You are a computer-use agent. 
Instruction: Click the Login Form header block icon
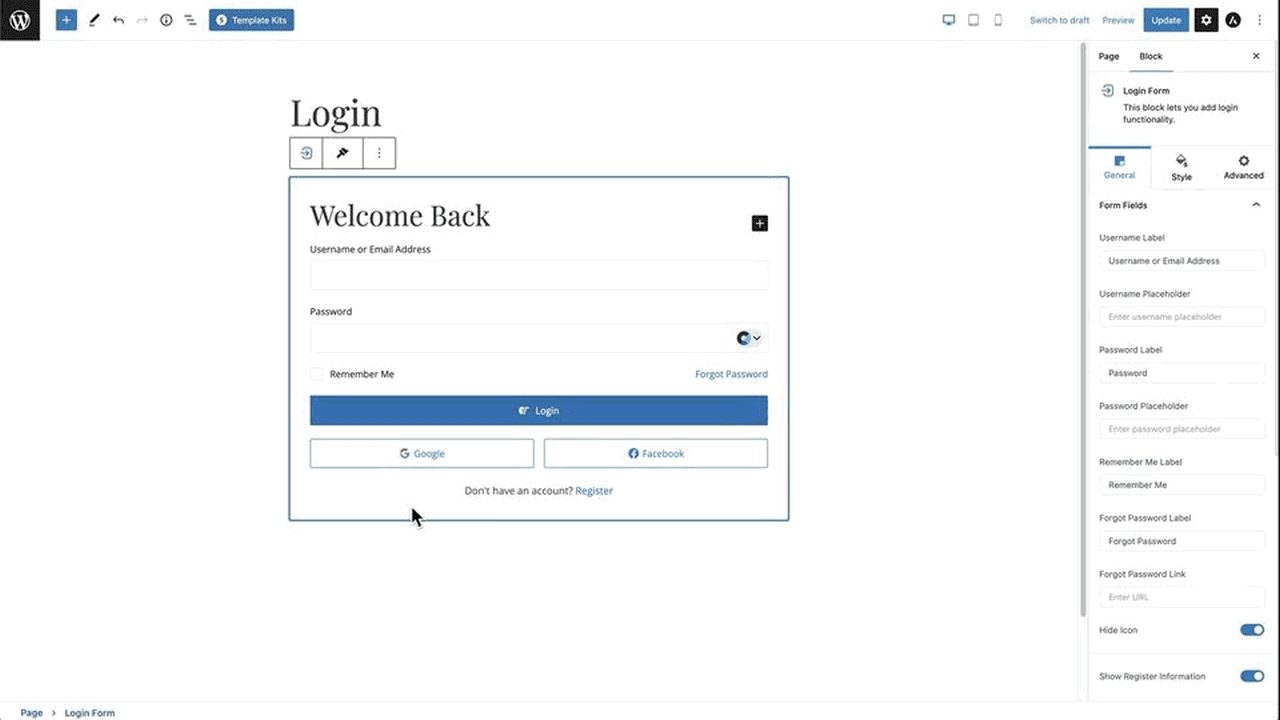tap(1107, 90)
